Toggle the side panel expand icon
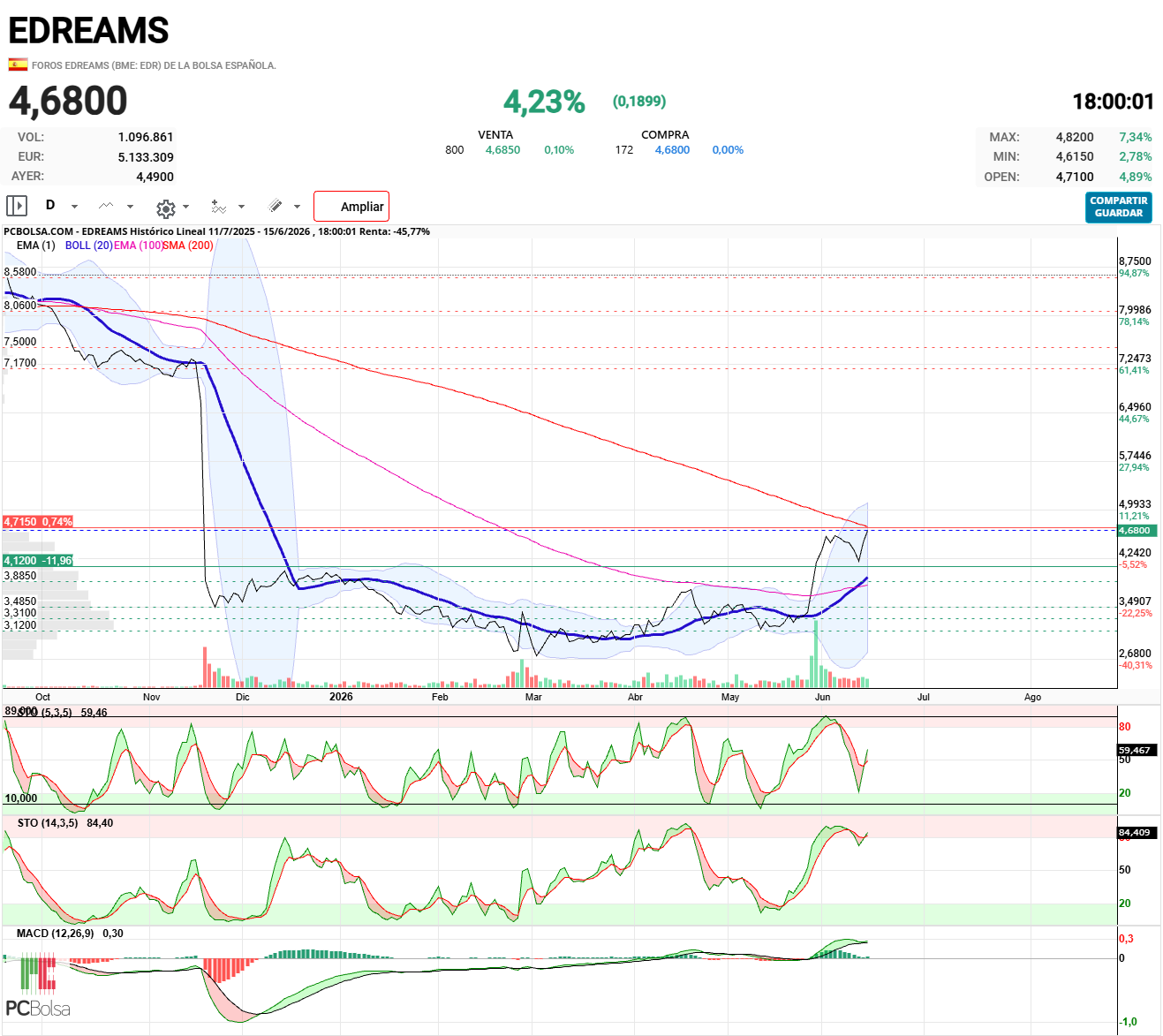1163x1036 pixels. click(17, 206)
